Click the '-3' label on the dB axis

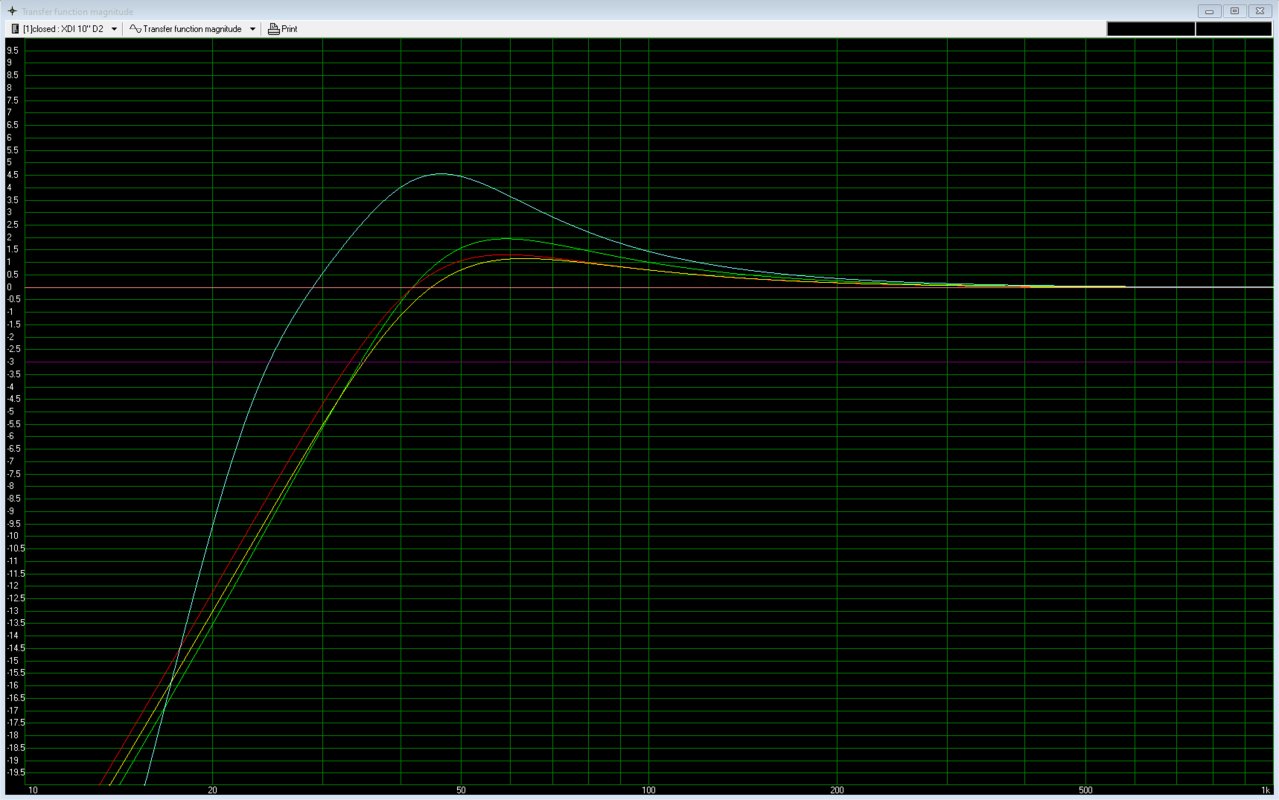coord(11,362)
